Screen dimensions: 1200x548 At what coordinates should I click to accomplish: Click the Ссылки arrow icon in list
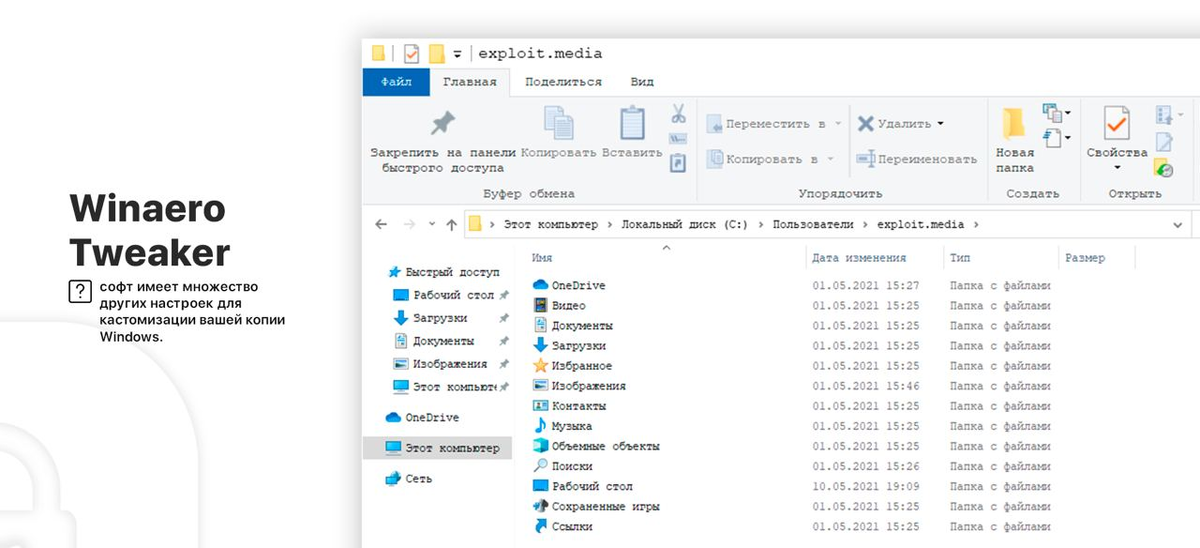point(540,526)
